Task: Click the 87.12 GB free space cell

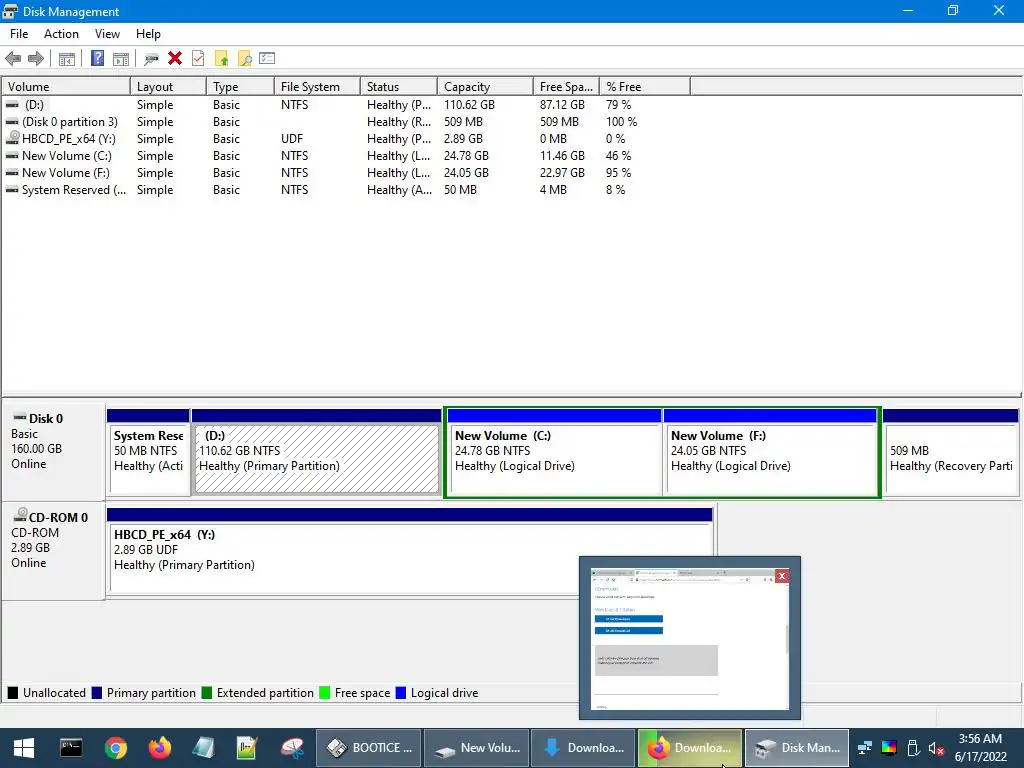Action: click(562, 104)
